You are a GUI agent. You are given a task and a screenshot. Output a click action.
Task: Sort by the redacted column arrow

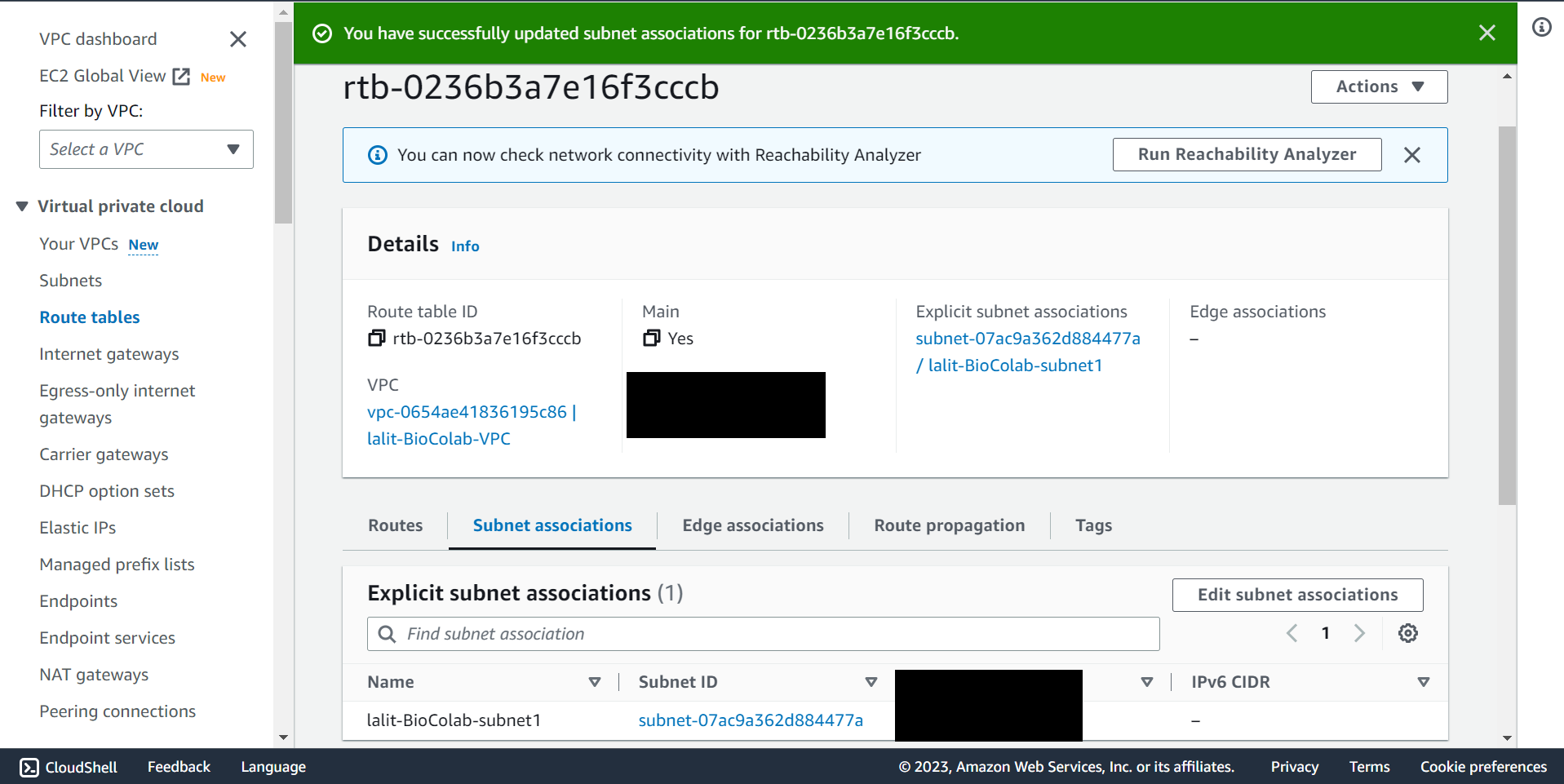[x=1147, y=682]
